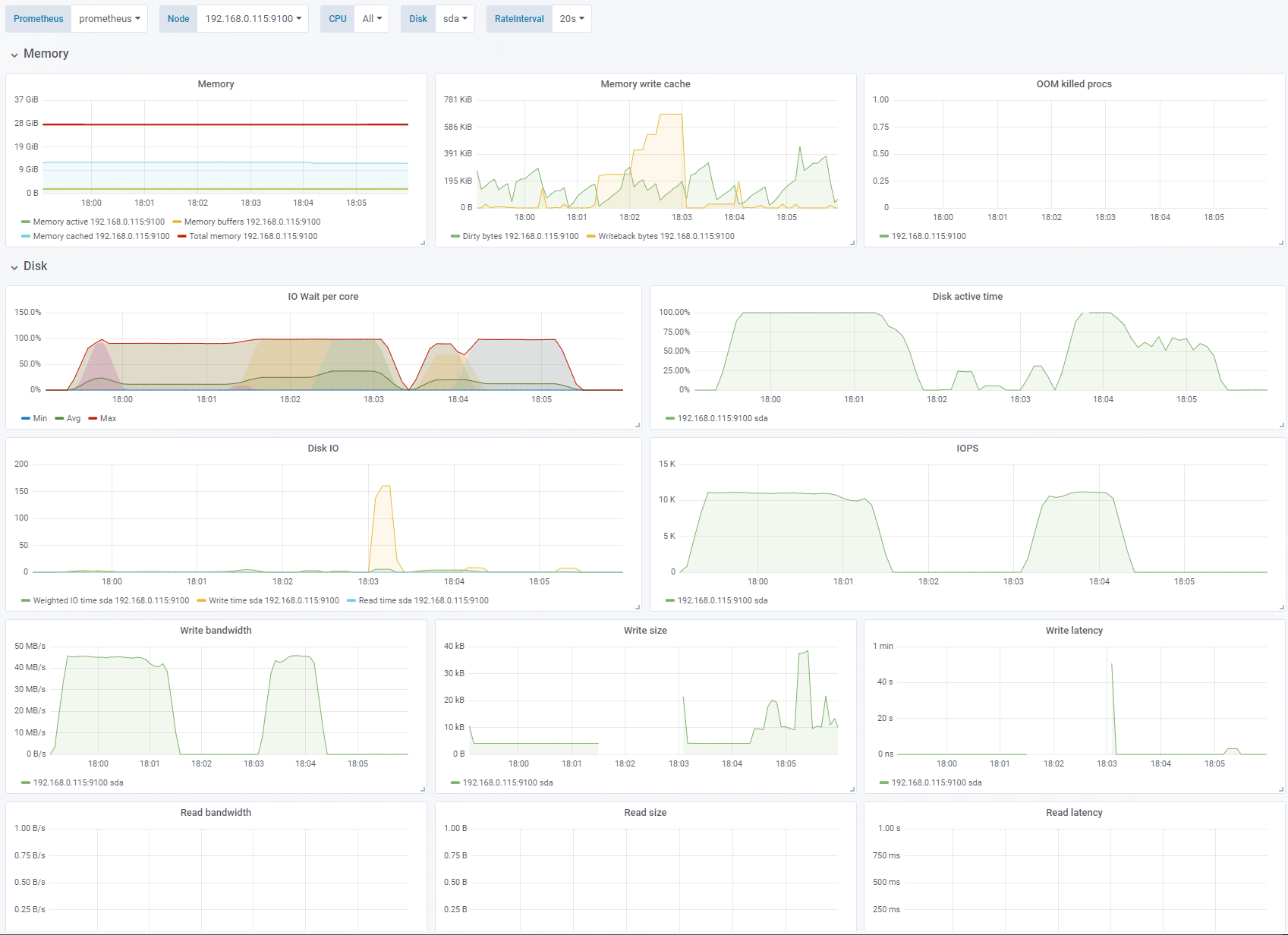Toggle Weighted IO time sda legend entry
The image size is (1288, 935).
click(x=111, y=600)
